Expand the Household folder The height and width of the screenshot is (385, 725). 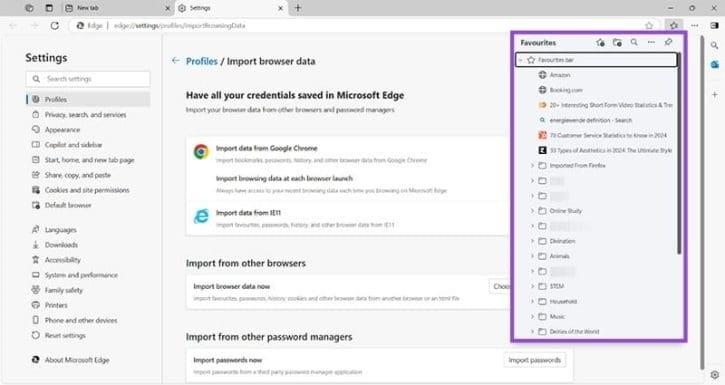(x=532, y=301)
